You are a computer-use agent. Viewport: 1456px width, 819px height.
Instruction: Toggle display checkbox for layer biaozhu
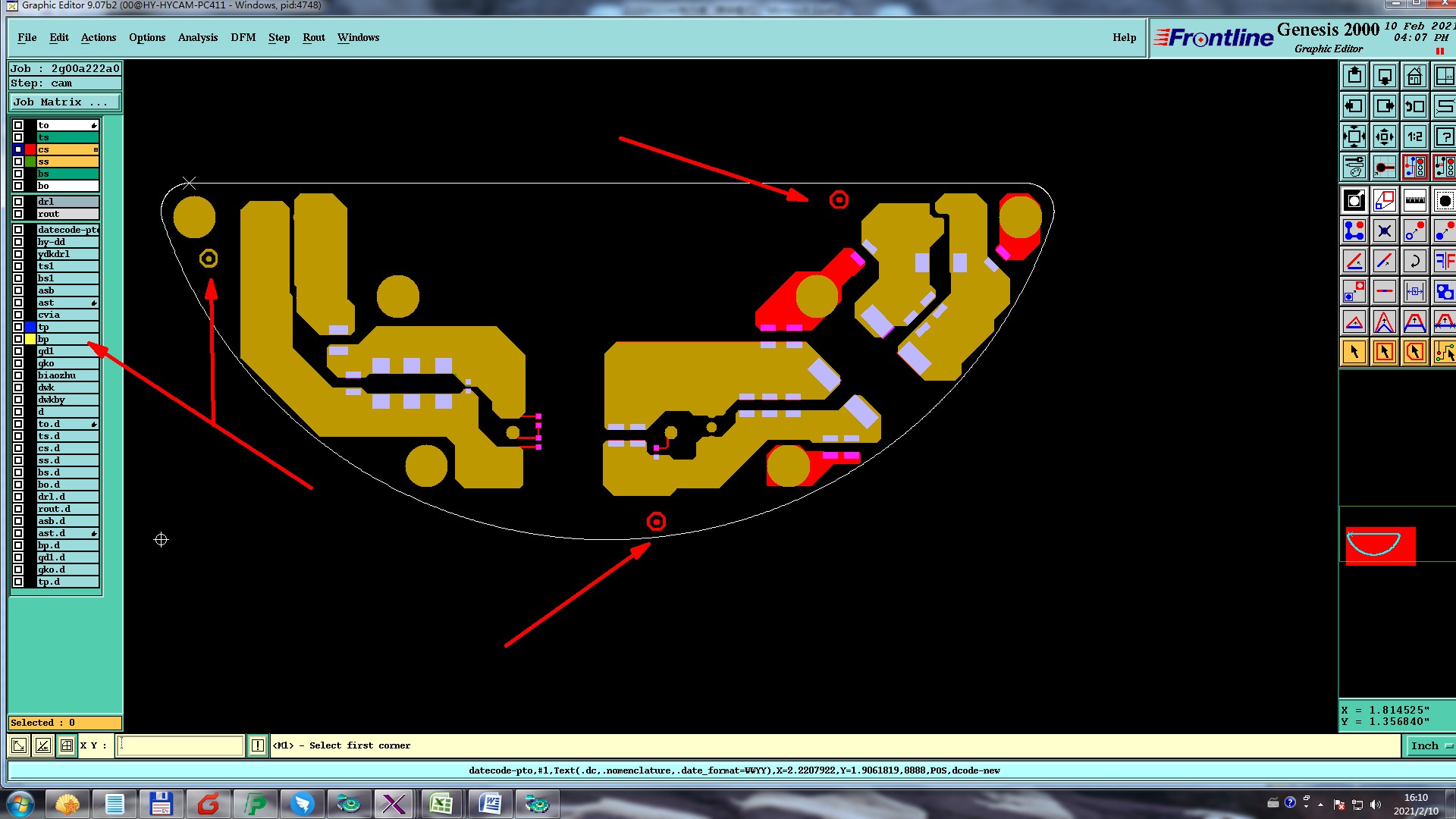[x=18, y=375]
